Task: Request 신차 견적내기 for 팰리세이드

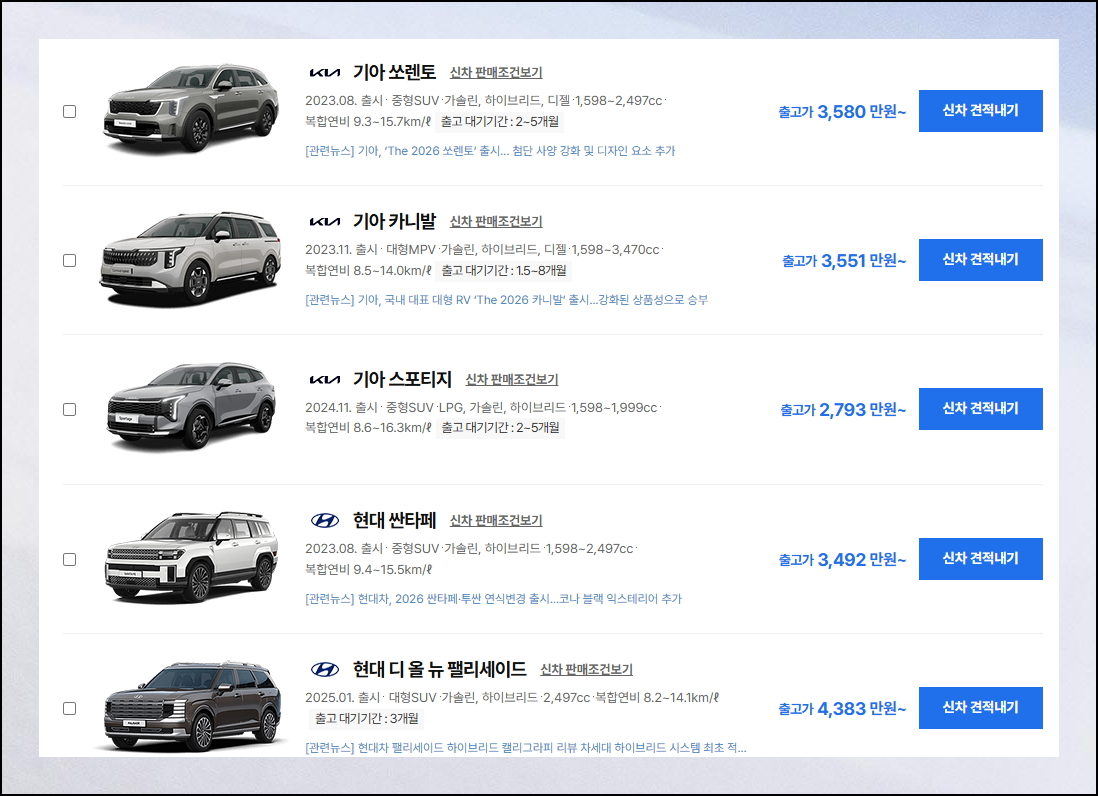Action: (x=980, y=708)
